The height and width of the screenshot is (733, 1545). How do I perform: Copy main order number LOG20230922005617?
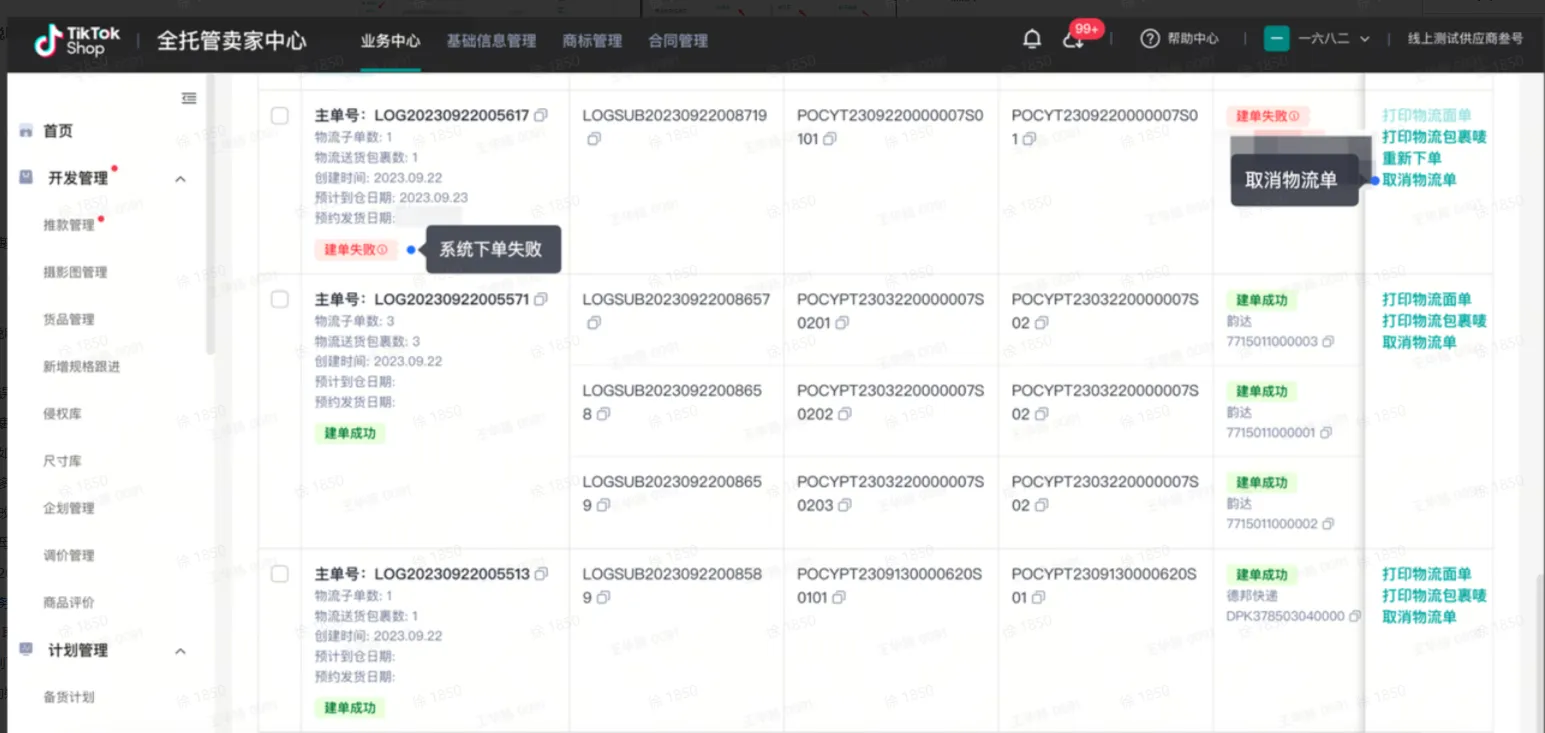[x=541, y=116]
